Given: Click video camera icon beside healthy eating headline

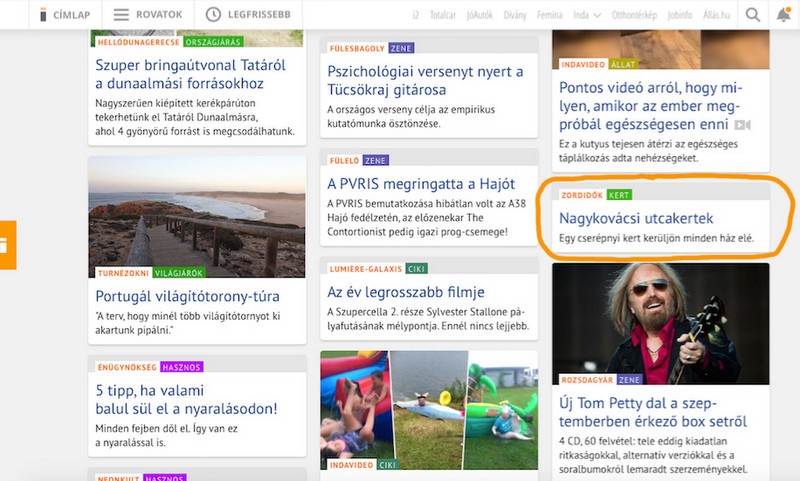Looking at the screenshot, I should pyautogui.click(x=742, y=125).
